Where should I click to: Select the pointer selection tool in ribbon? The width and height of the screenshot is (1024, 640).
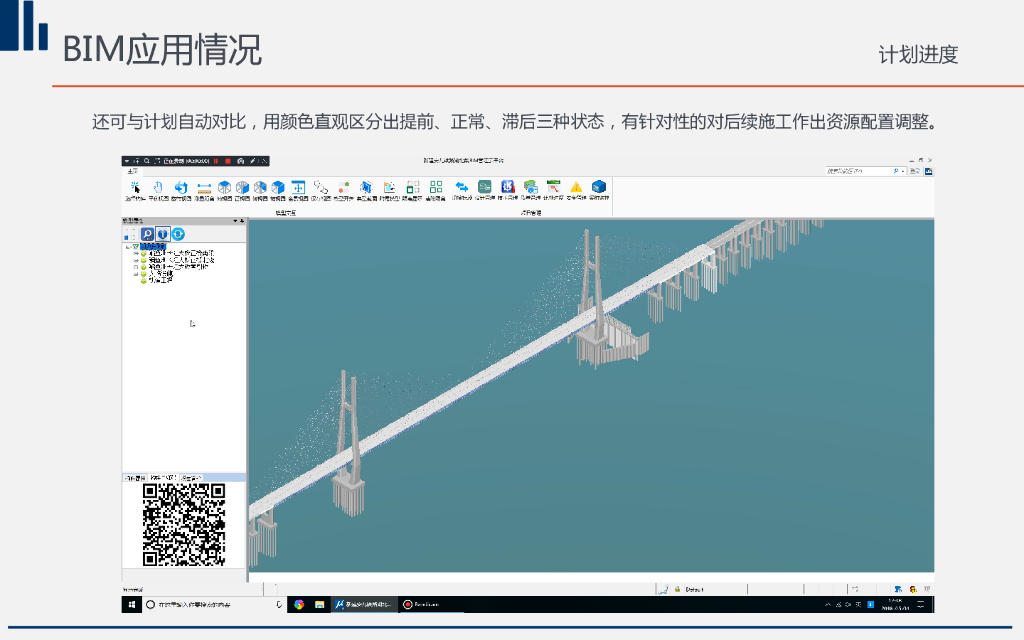[135, 187]
